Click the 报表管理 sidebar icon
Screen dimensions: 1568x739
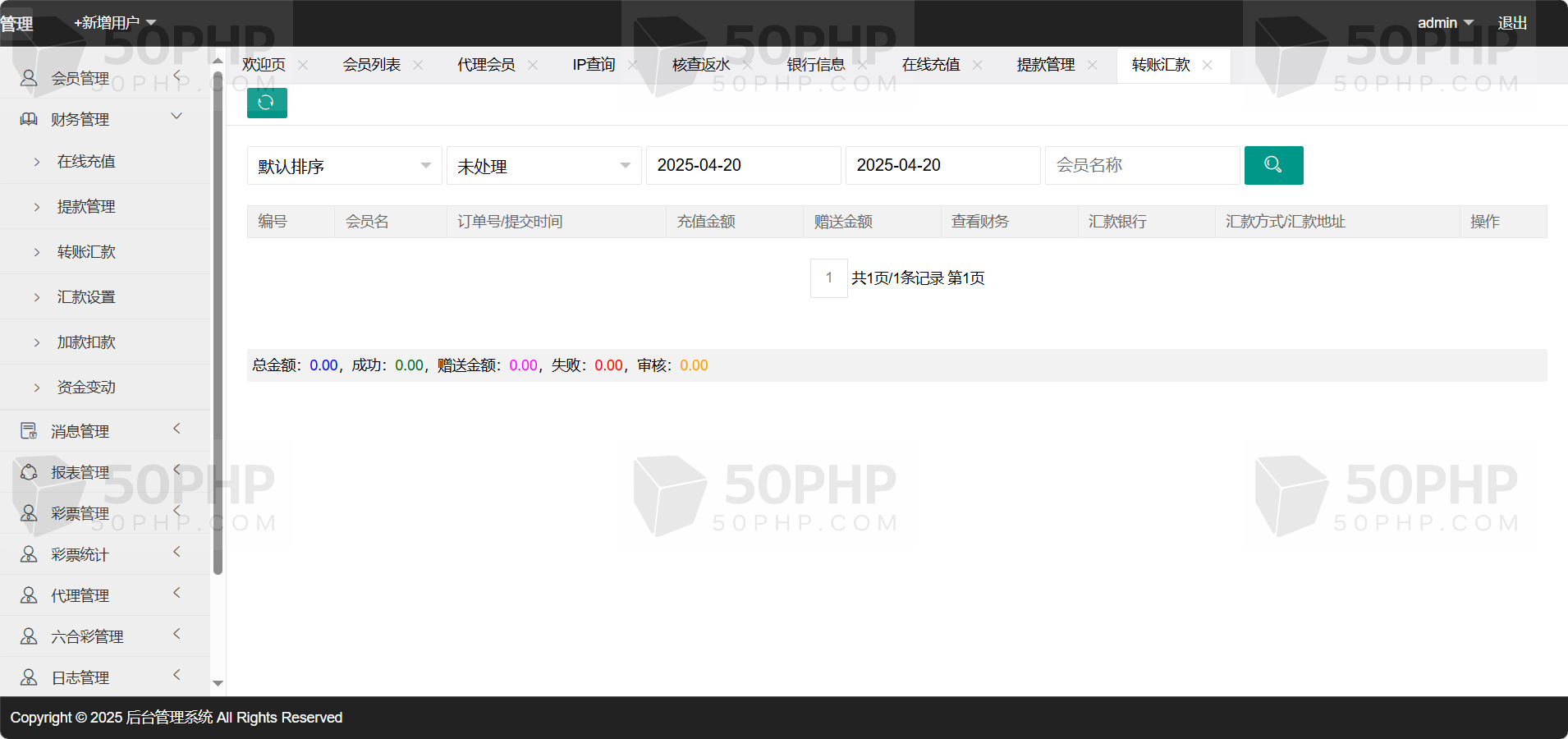click(x=29, y=472)
